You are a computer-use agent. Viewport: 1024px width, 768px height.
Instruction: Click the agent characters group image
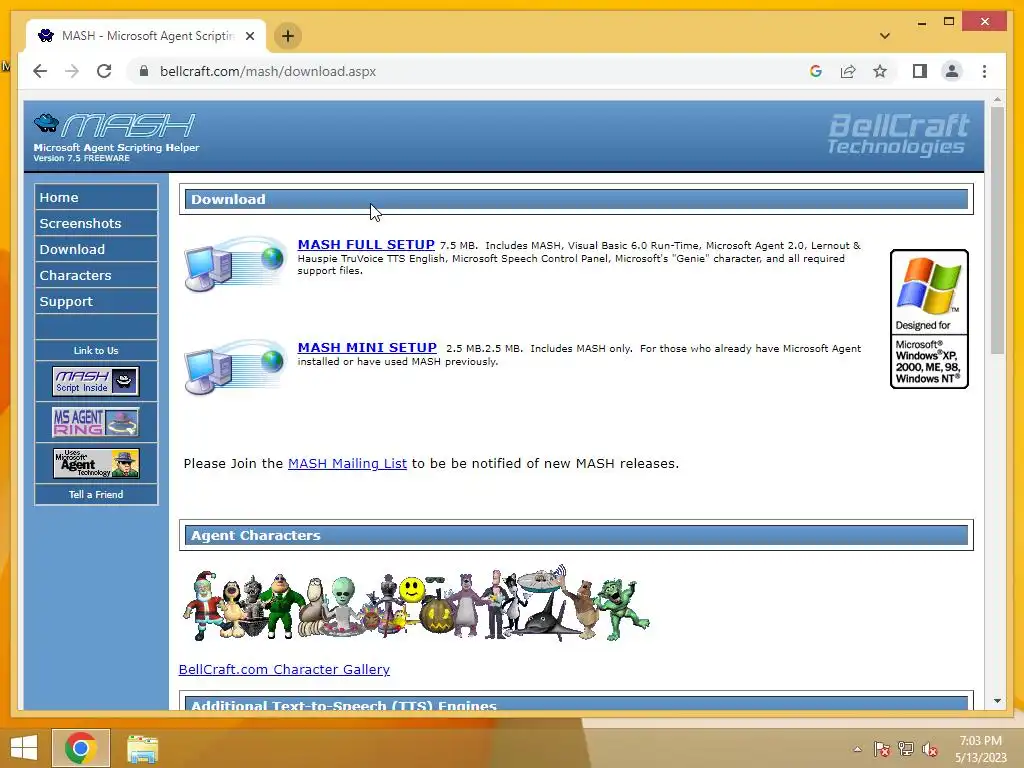pos(415,603)
